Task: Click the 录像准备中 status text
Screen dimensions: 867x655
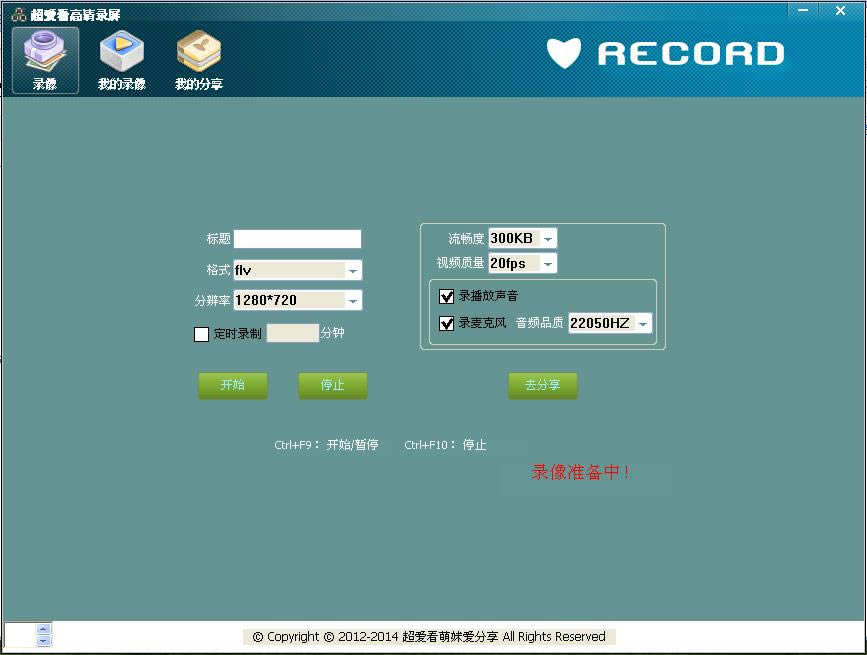Action: pos(580,472)
